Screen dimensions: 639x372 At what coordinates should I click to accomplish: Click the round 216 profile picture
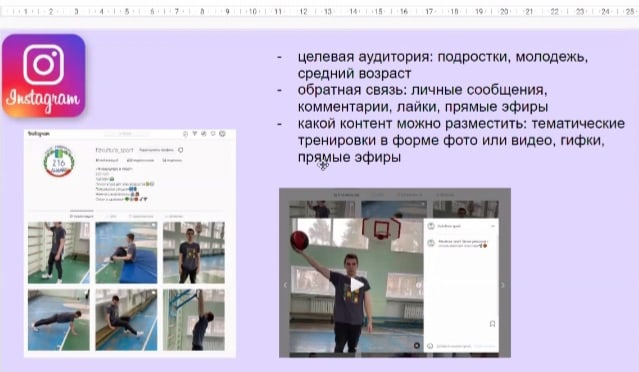tap(59, 161)
